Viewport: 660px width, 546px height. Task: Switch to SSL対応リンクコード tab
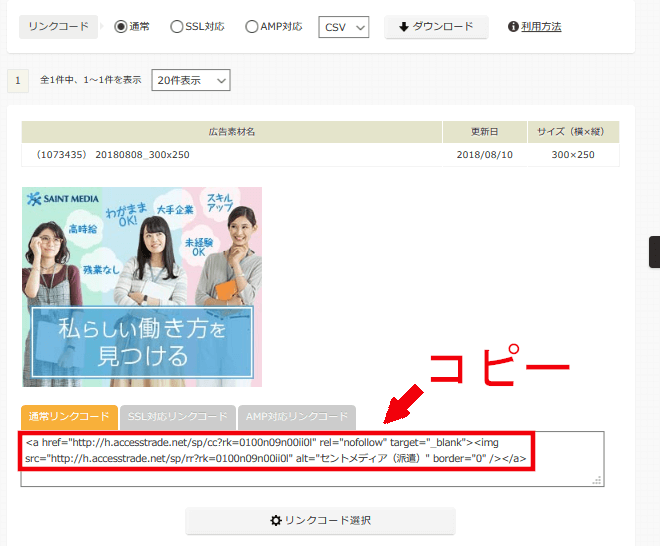click(178, 417)
